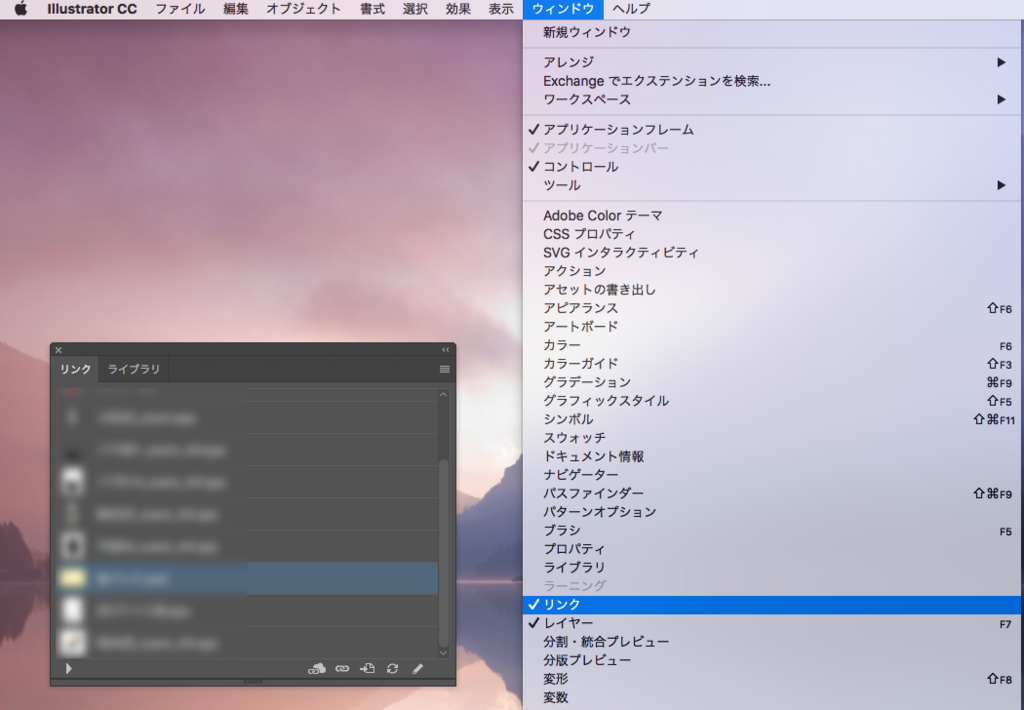Open the アピアランス panel

click(x=773, y=308)
